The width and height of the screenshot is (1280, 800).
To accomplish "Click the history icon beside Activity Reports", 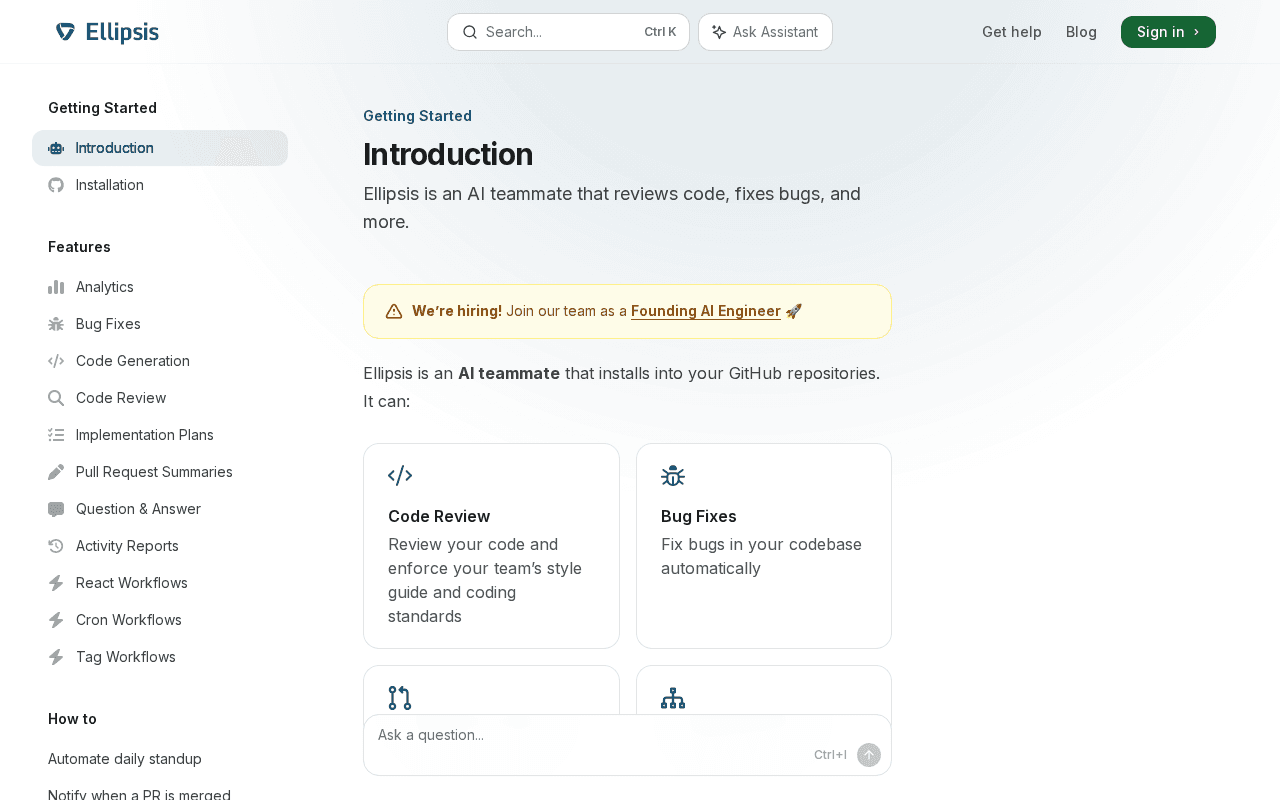I will (x=56, y=546).
